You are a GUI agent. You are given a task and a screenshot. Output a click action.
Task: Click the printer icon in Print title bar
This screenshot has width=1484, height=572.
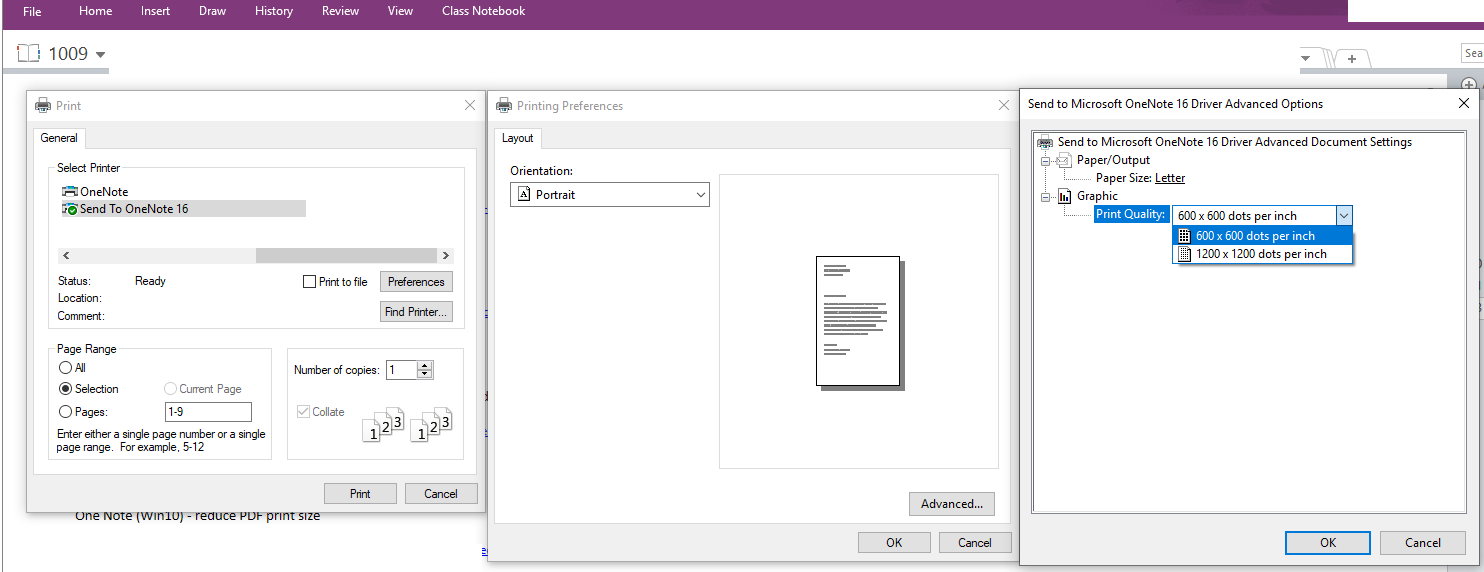[42, 105]
